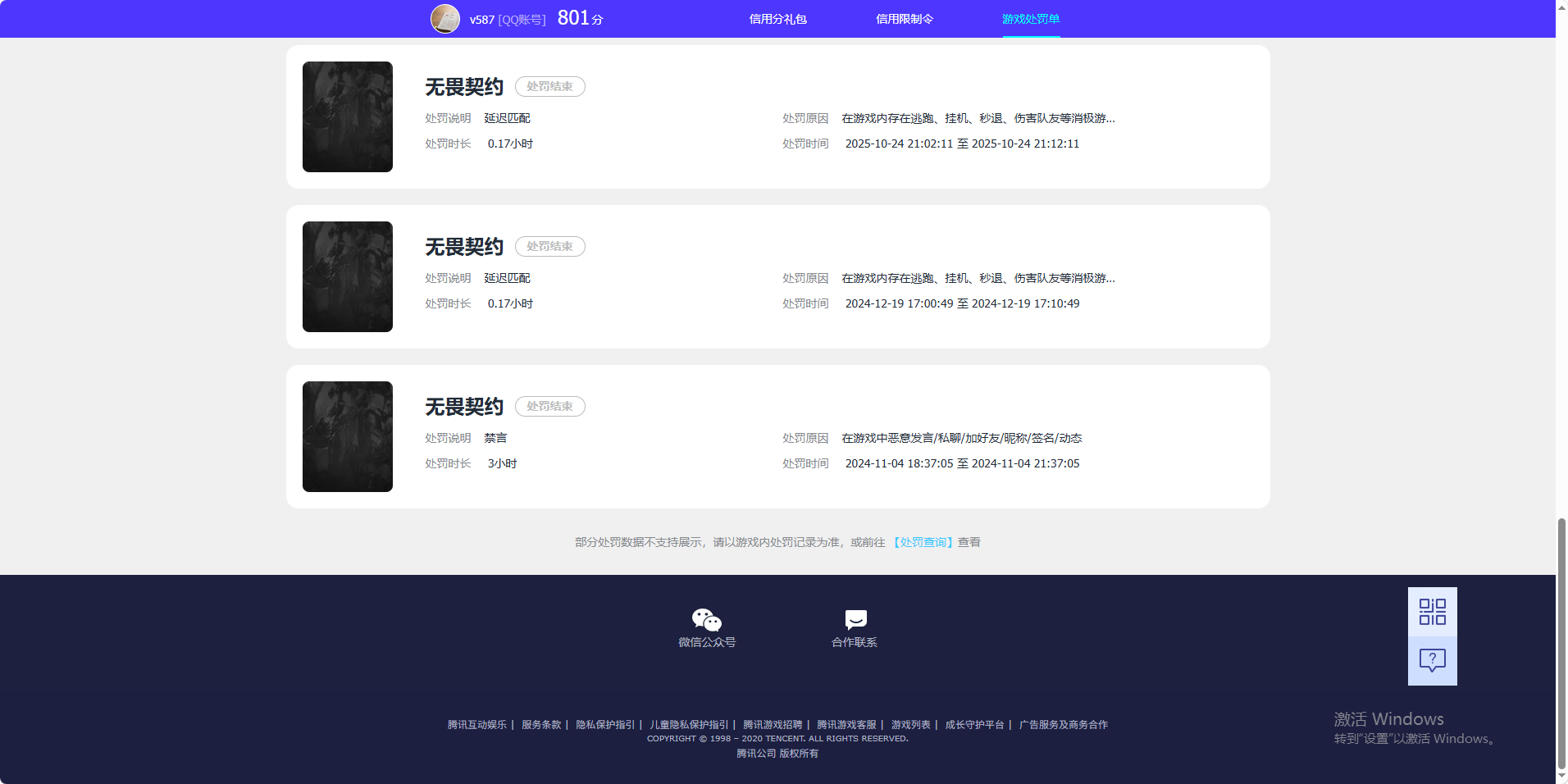Click the user avatar image

(x=444, y=18)
